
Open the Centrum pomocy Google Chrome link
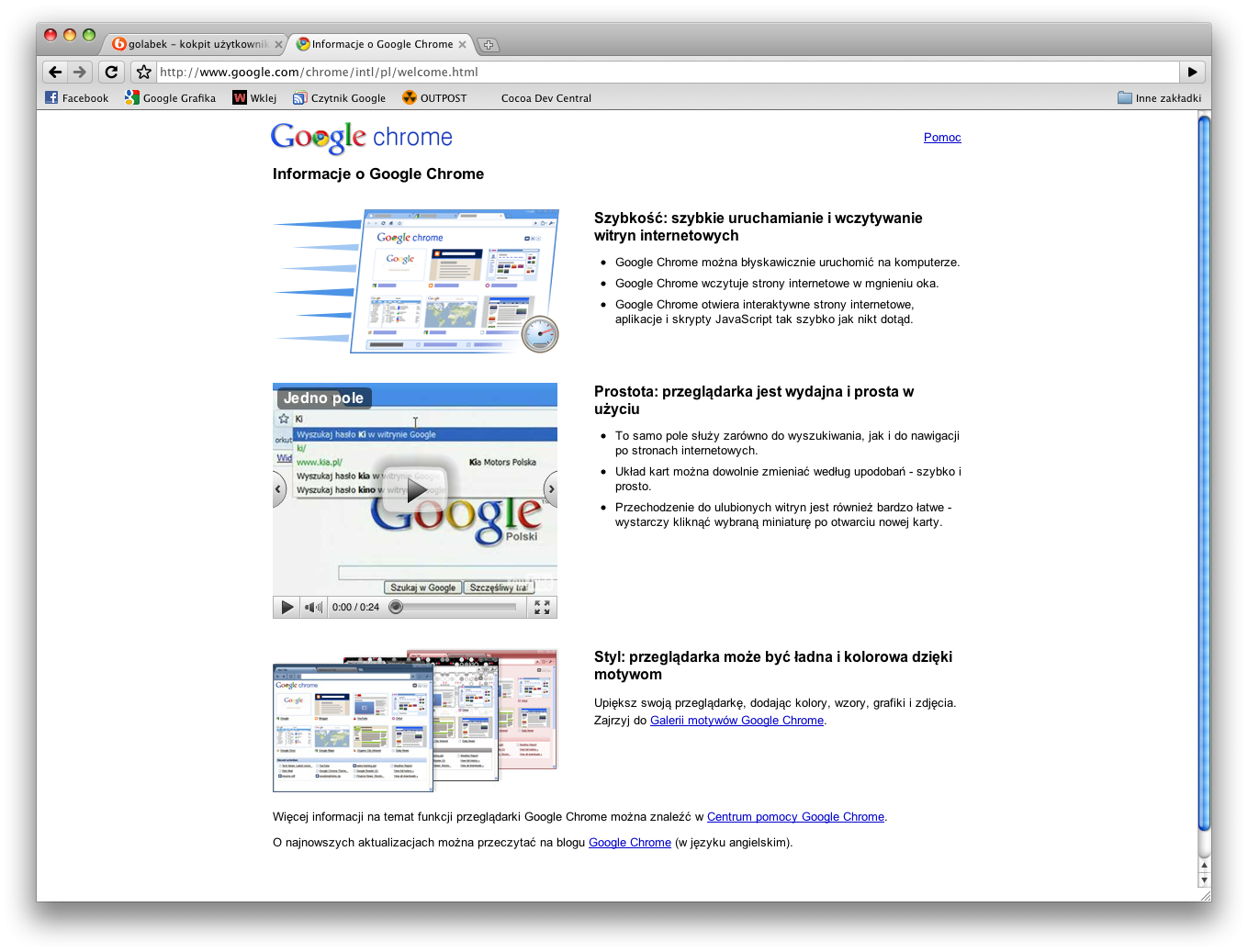pos(795,817)
